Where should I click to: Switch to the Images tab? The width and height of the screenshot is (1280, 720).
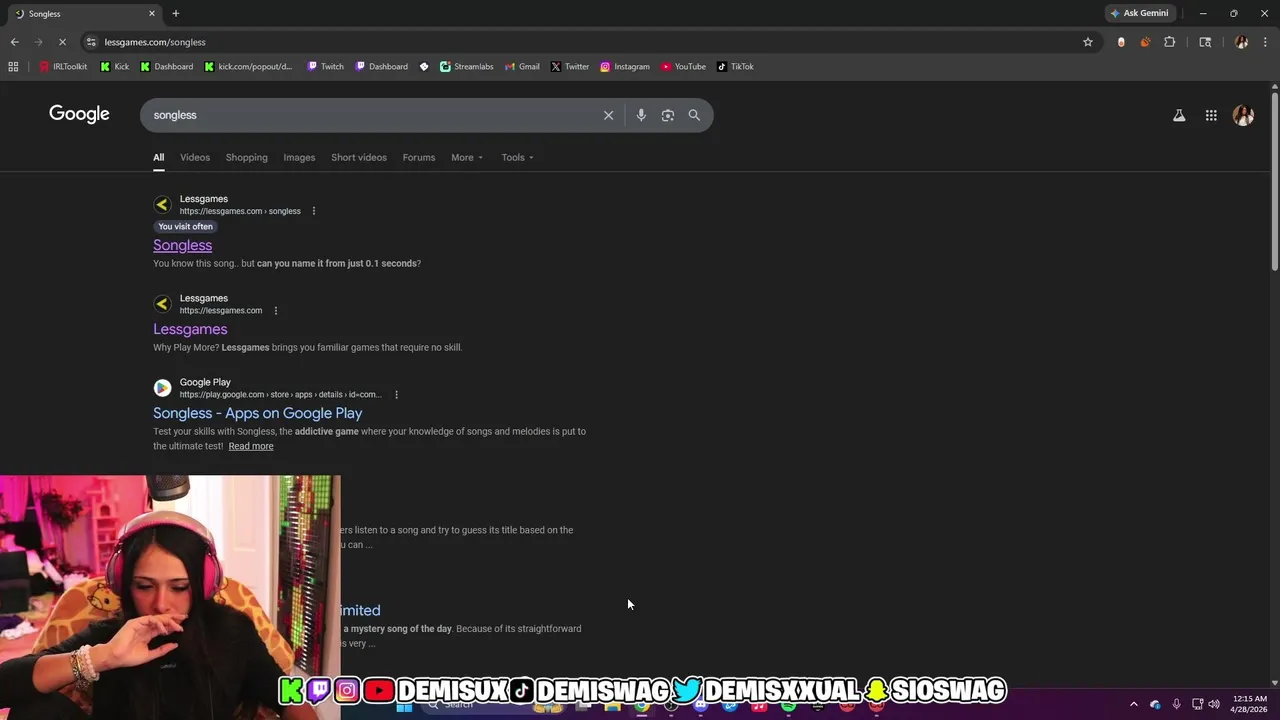(x=299, y=157)
